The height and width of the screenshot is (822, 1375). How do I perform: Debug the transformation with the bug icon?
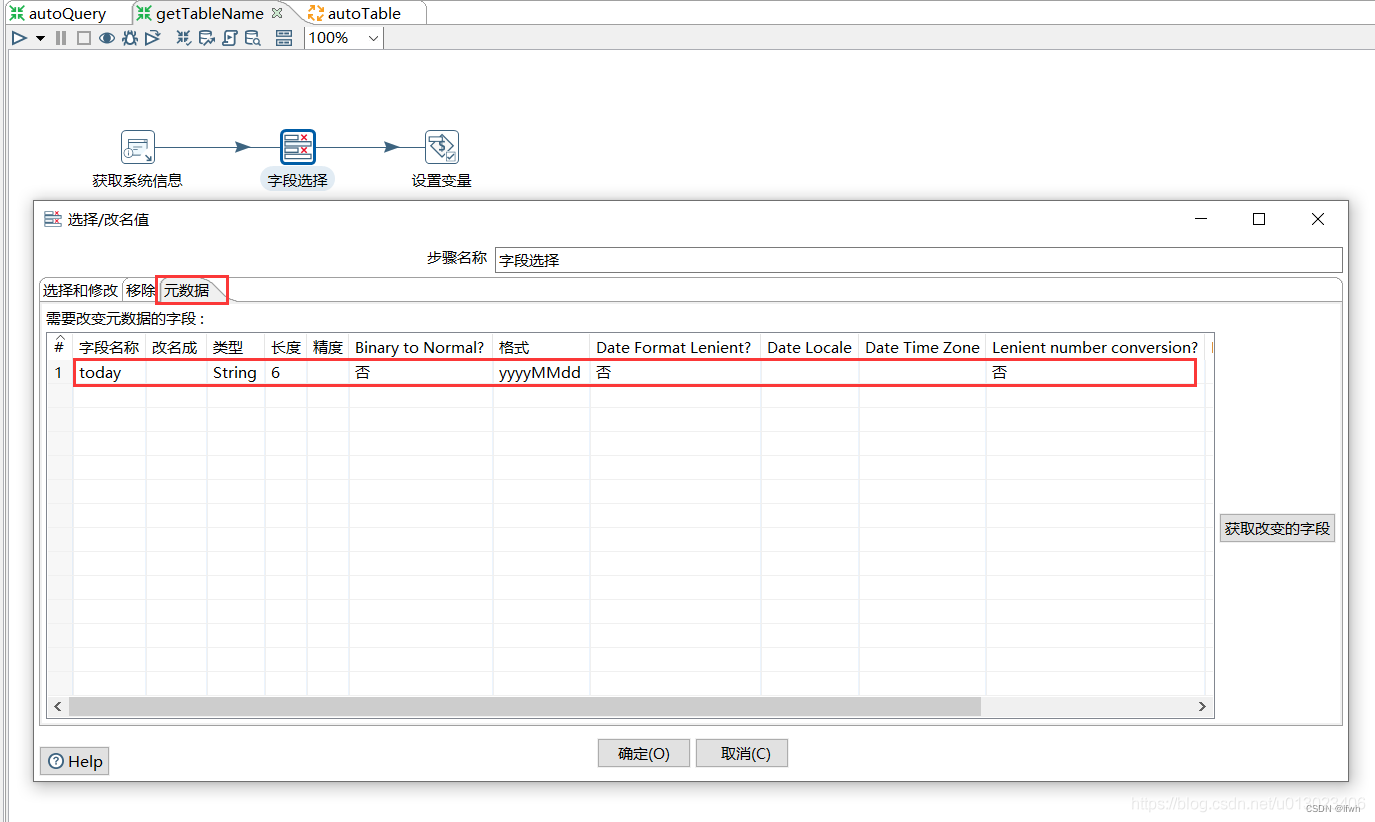130,38
